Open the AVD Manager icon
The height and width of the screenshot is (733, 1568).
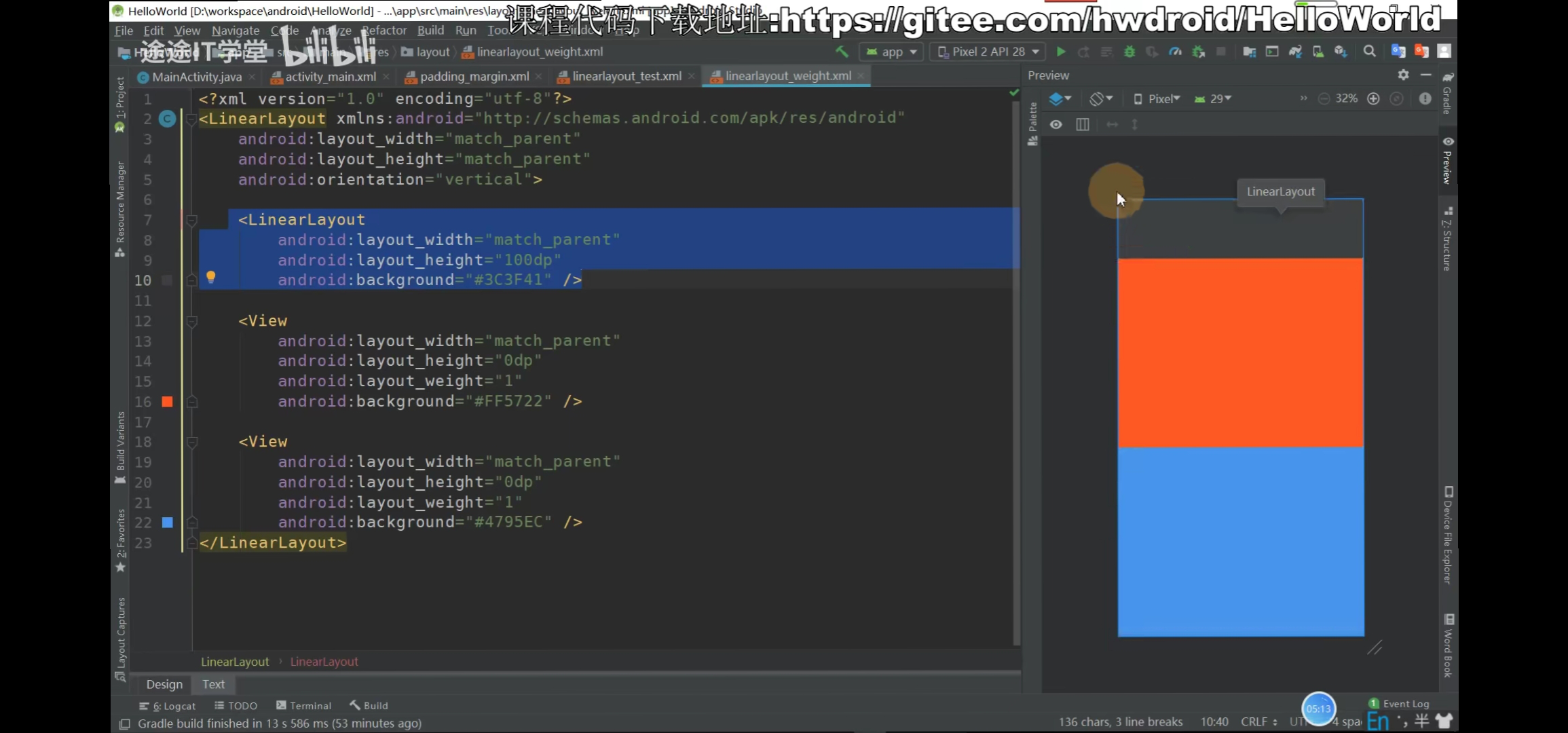1318,52
